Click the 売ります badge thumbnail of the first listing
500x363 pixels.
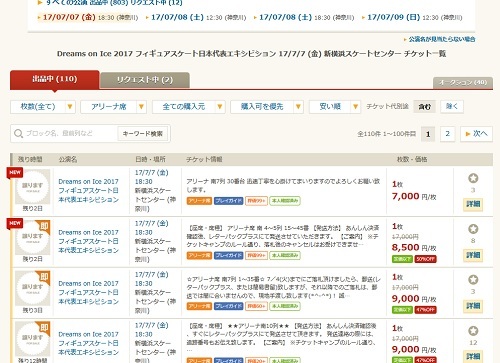tap(33, 187)
